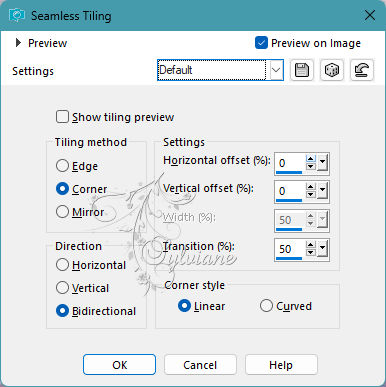Click the Vertical offset value field

290,191
